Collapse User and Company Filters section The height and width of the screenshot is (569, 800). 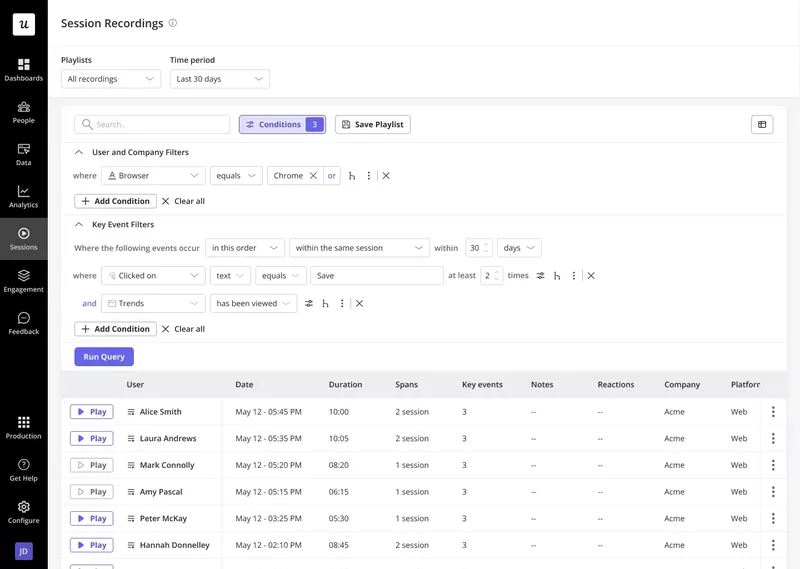click(x=79, y=153)
